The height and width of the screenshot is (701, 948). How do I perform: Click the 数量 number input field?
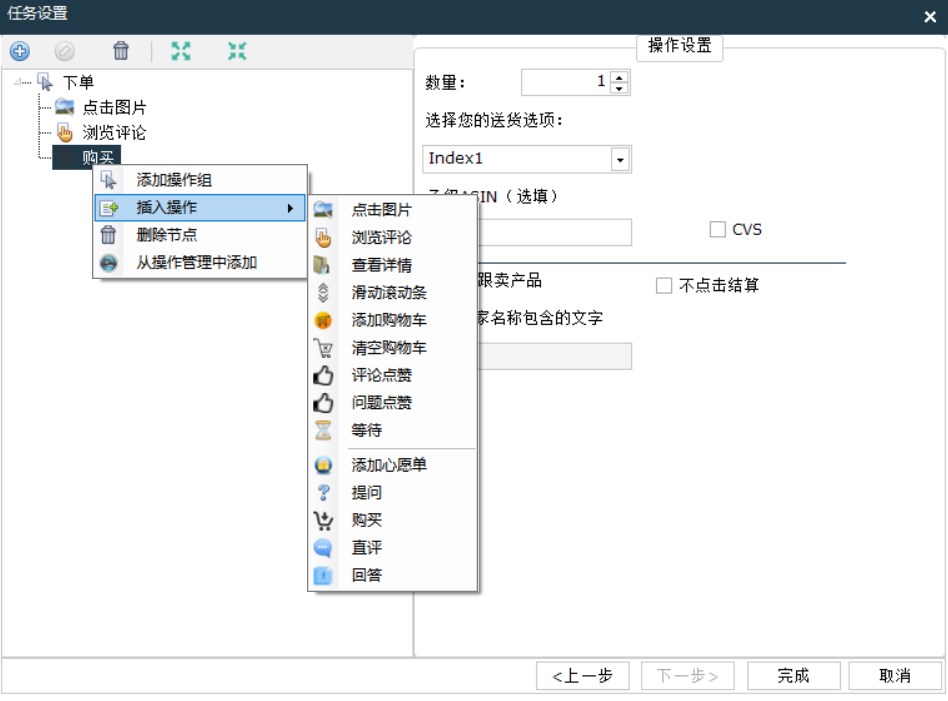point(566,82)
